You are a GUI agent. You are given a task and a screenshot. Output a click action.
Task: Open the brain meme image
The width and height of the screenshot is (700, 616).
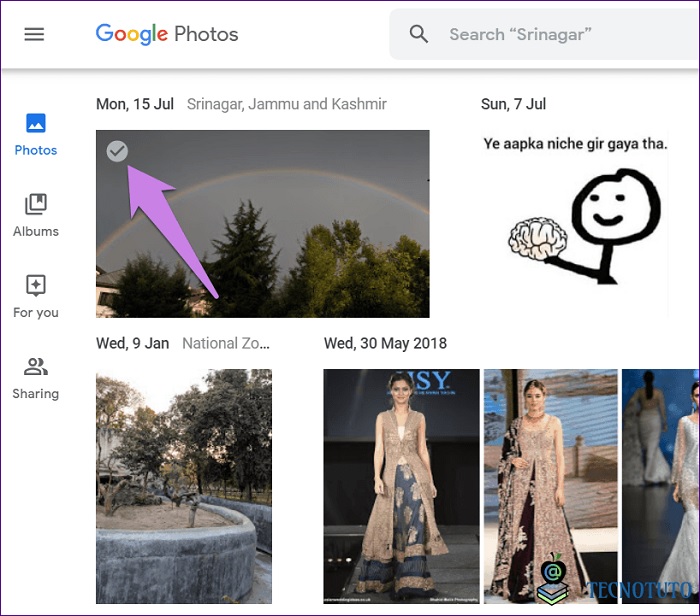(575, 225)
